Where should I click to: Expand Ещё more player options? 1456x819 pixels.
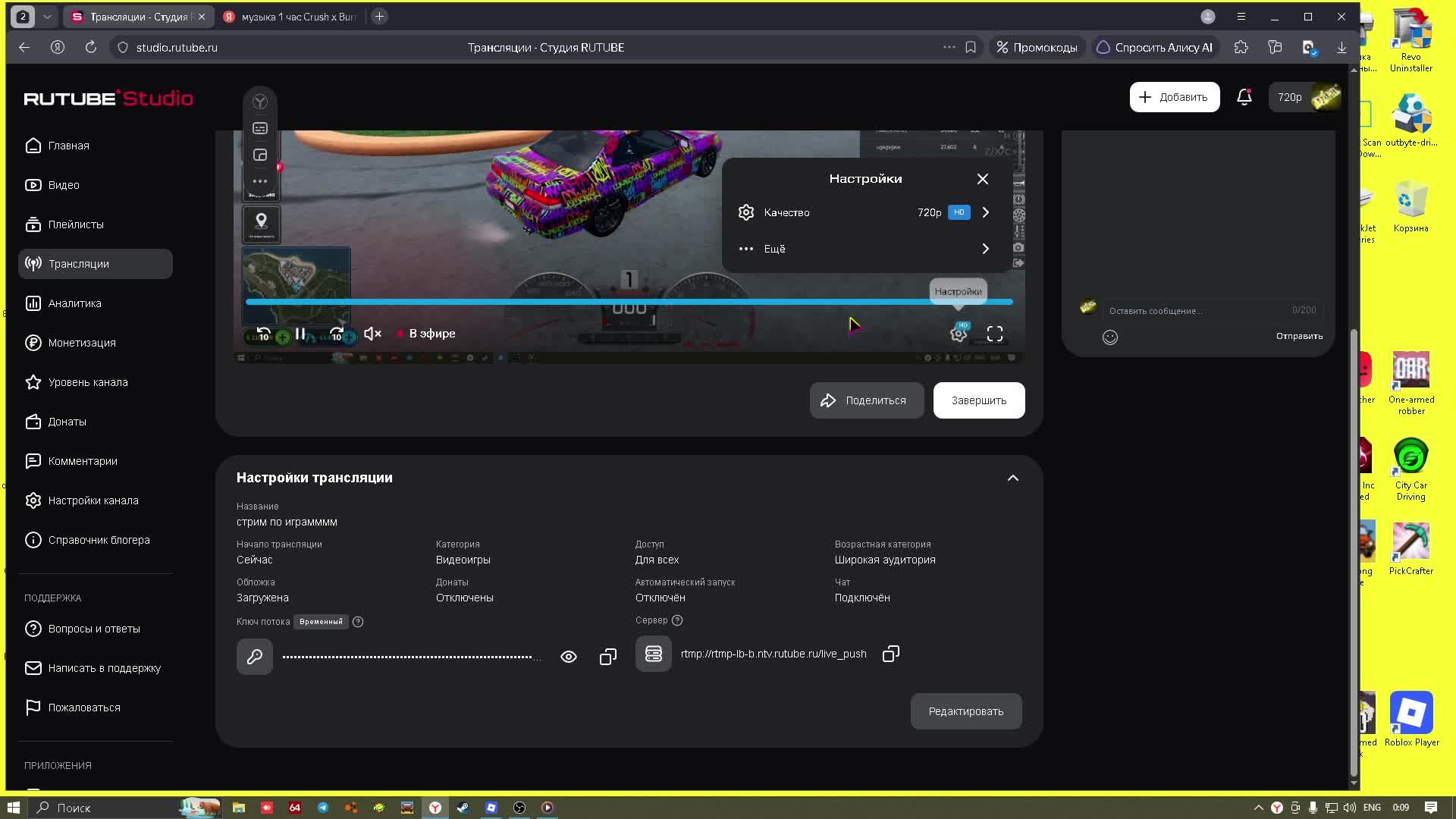[865, 249]
